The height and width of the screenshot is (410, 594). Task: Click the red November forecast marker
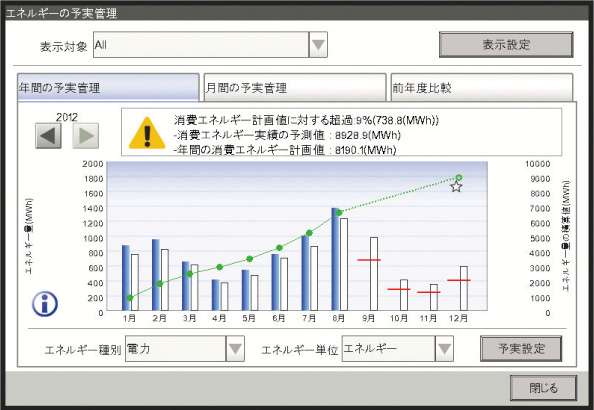pos(429,292)
